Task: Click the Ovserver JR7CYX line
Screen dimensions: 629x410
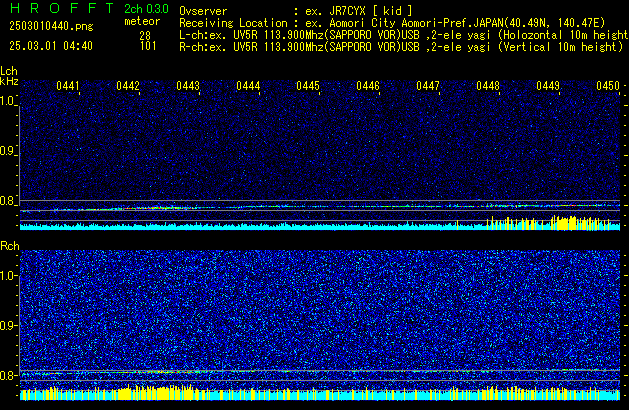Action: pos(296,11)
